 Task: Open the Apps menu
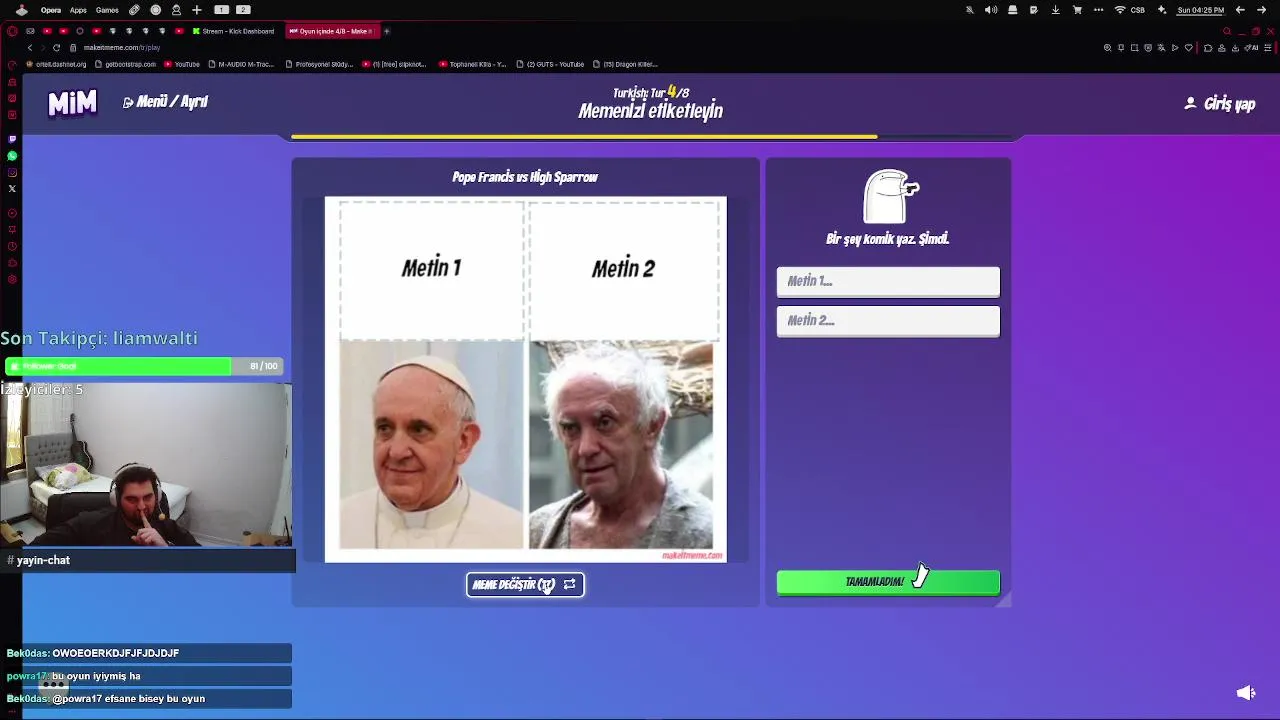pos(78,10)
